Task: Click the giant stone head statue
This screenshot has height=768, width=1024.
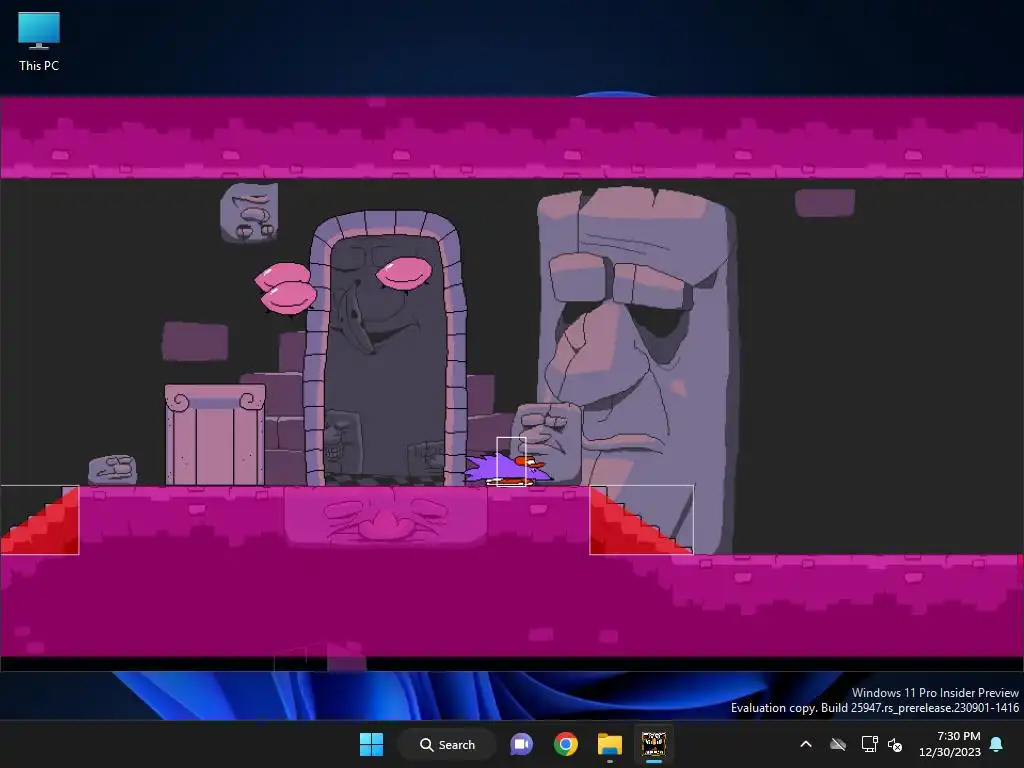Action: coord(637,369)
